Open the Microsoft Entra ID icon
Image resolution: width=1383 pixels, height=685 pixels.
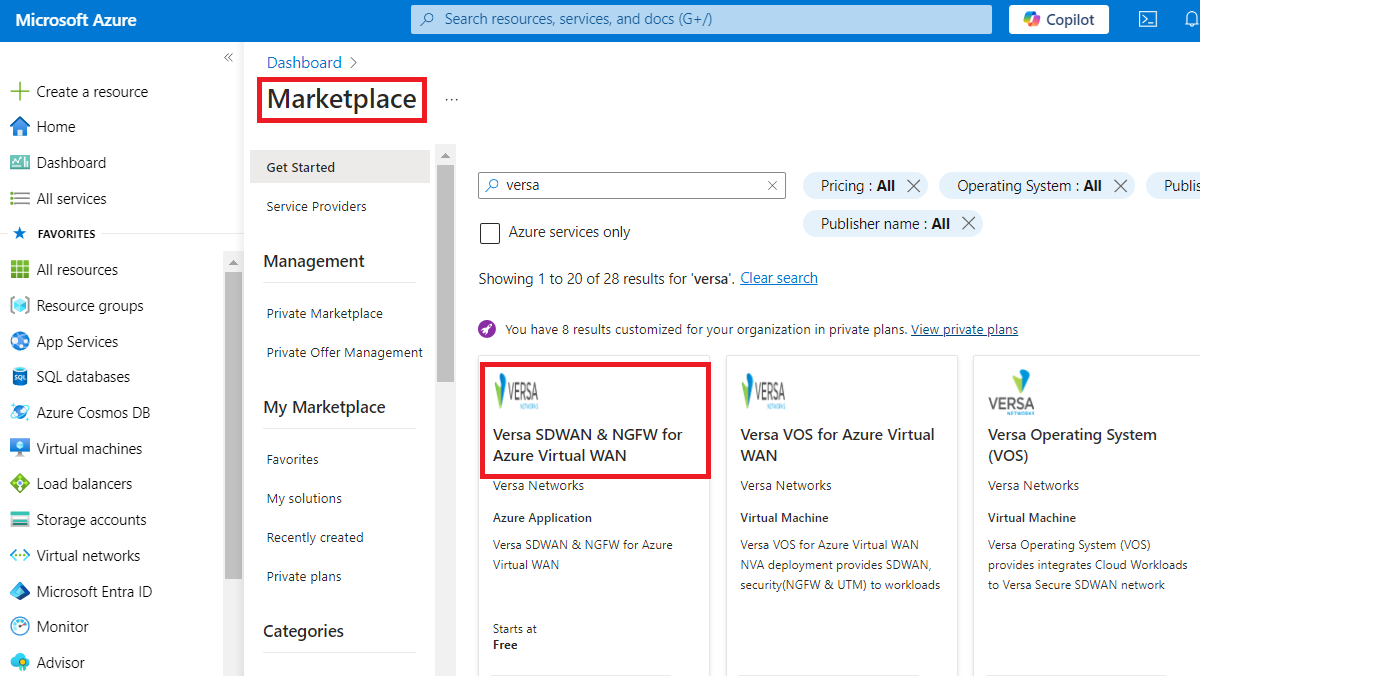coord(19,592)
